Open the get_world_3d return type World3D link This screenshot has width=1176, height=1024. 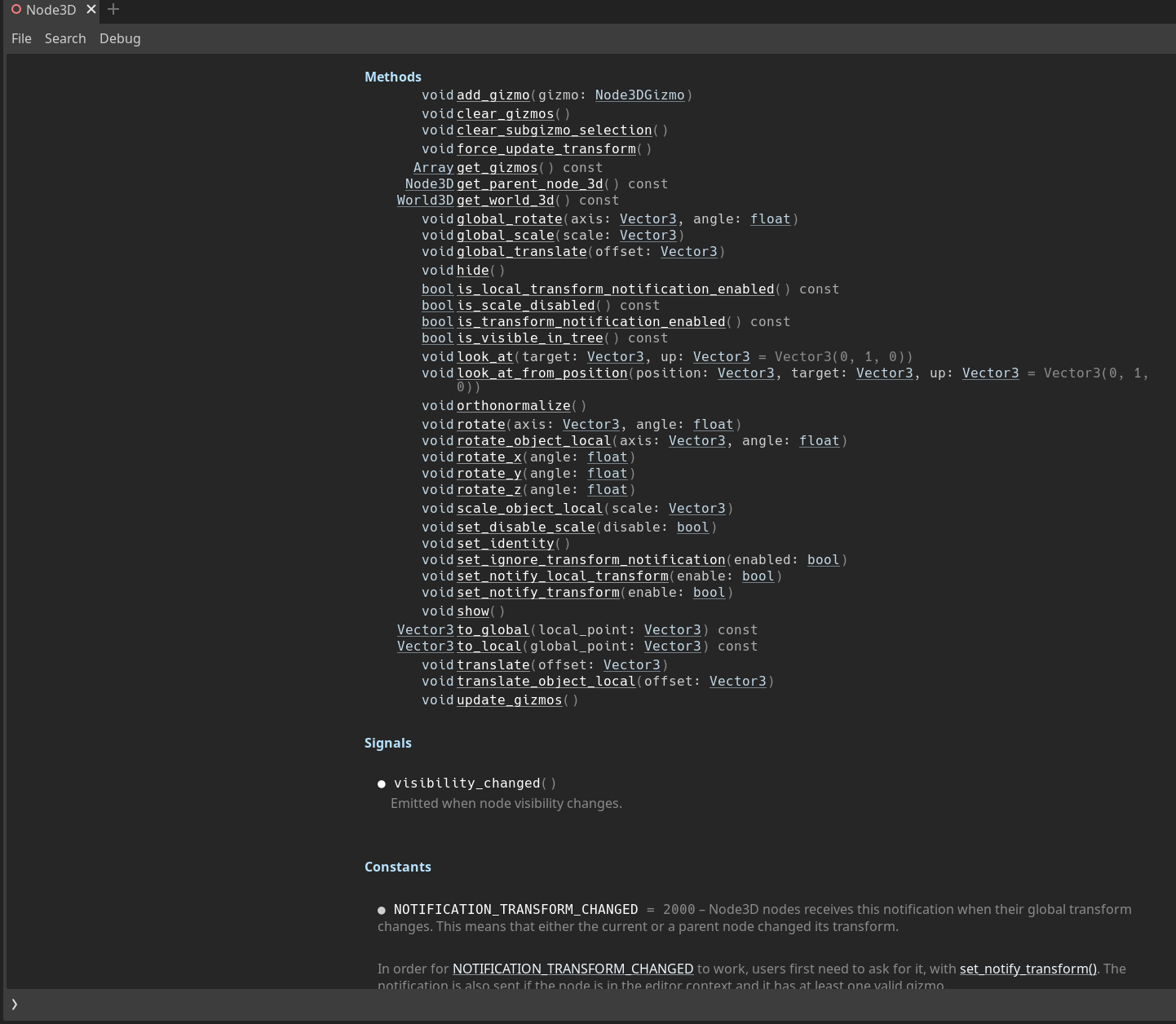(425, 200)
